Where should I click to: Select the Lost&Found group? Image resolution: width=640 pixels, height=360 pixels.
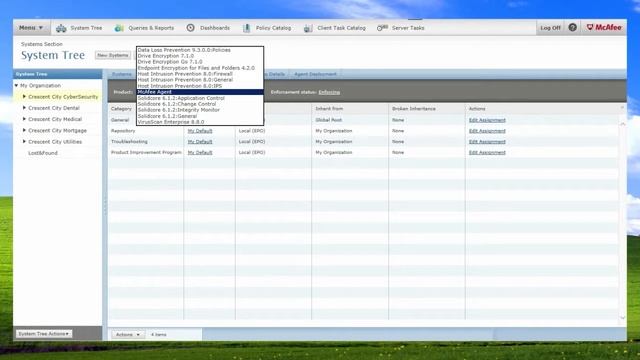[x=43, y=153]
